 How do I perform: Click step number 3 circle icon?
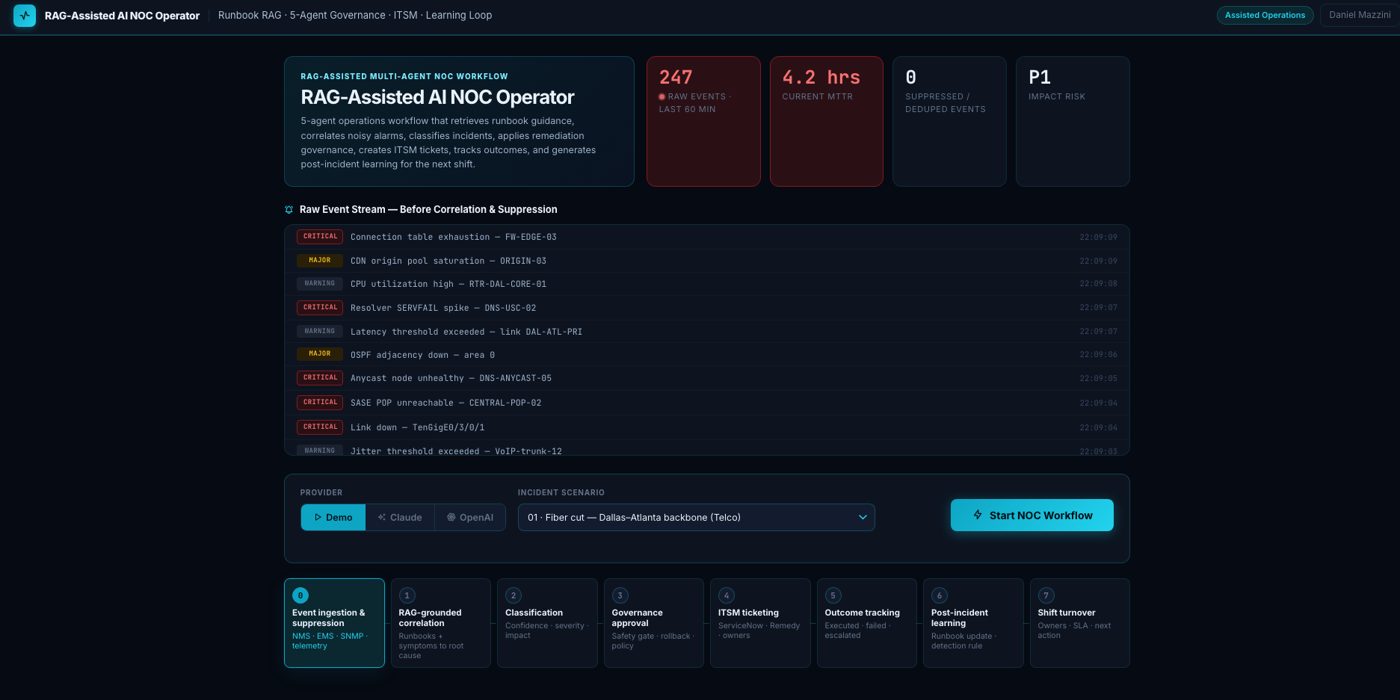(620, 595)
